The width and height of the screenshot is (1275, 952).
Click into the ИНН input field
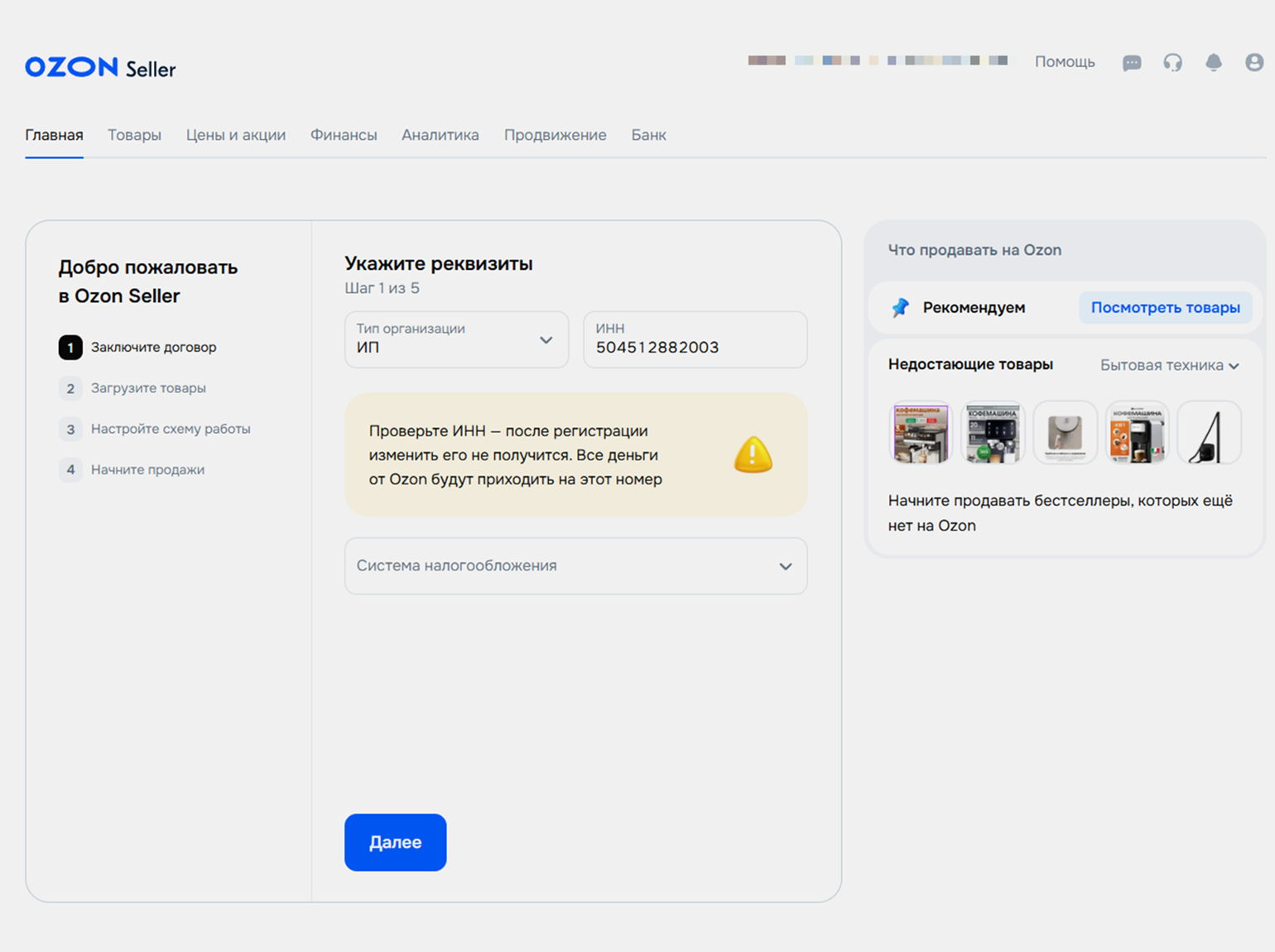coord(695,347)
